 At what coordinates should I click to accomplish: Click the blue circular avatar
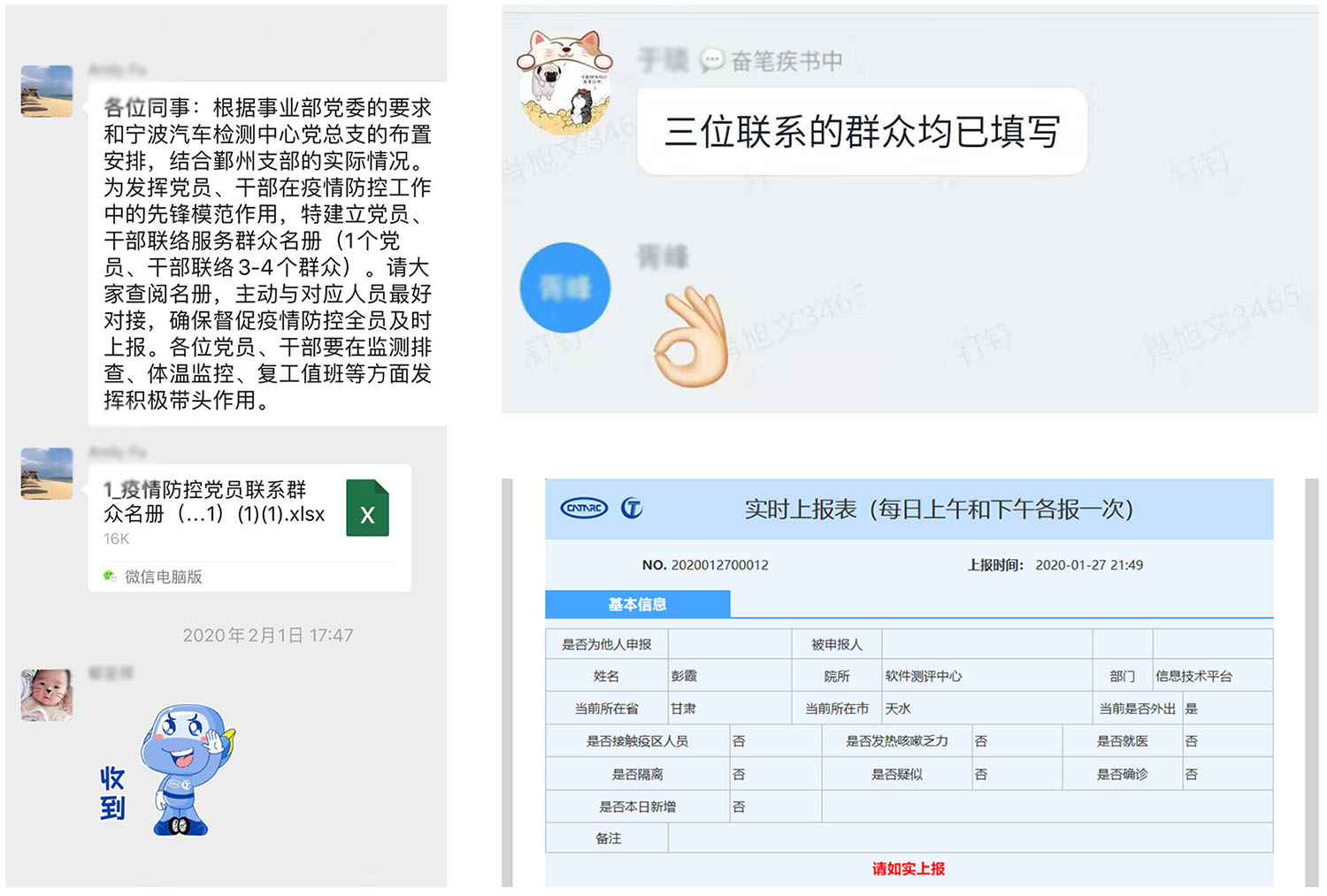coord(564,288)
